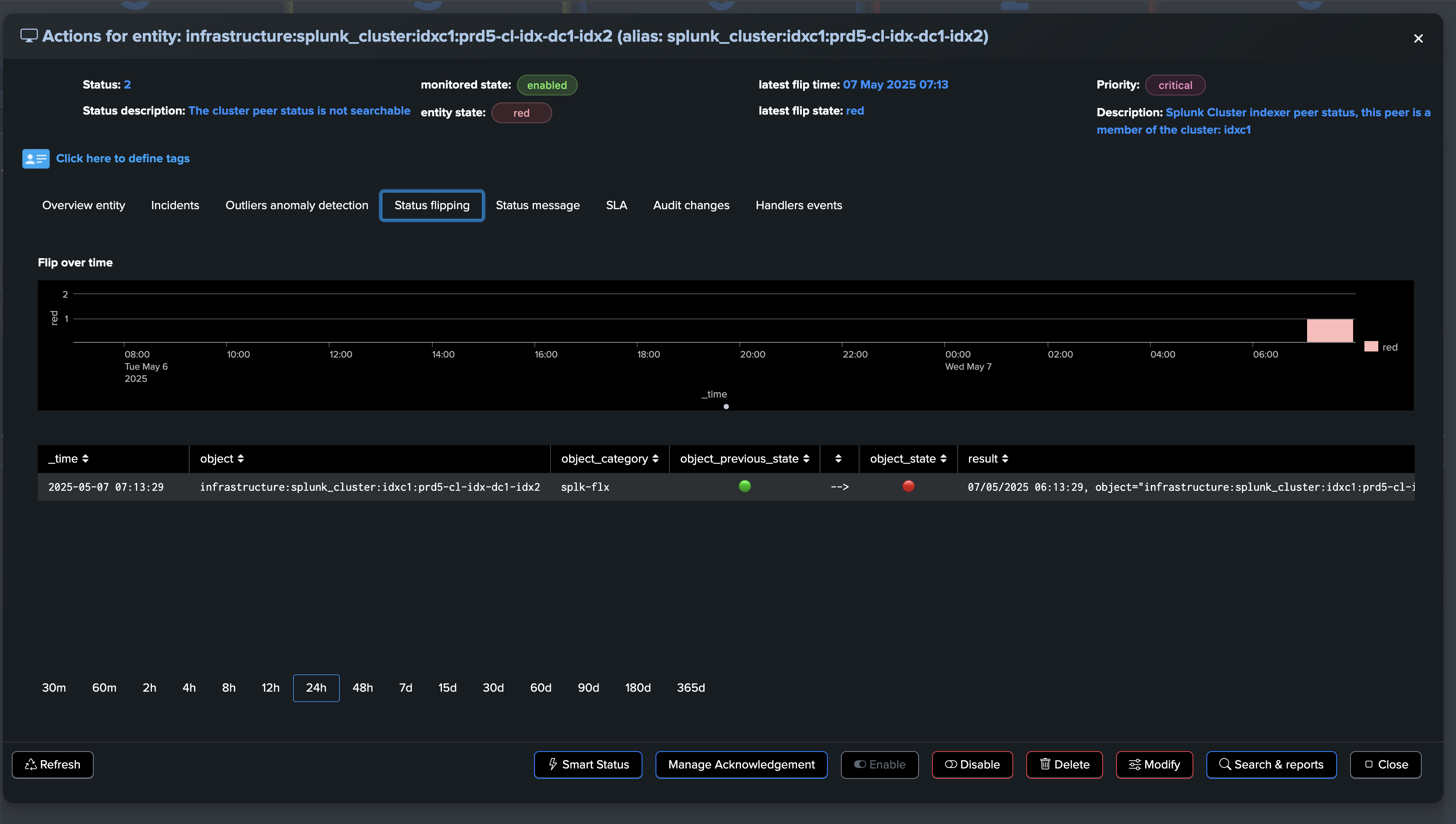Click the Enable toggle button
This screenshot has height=824, width=1456.
pos(879,765)
